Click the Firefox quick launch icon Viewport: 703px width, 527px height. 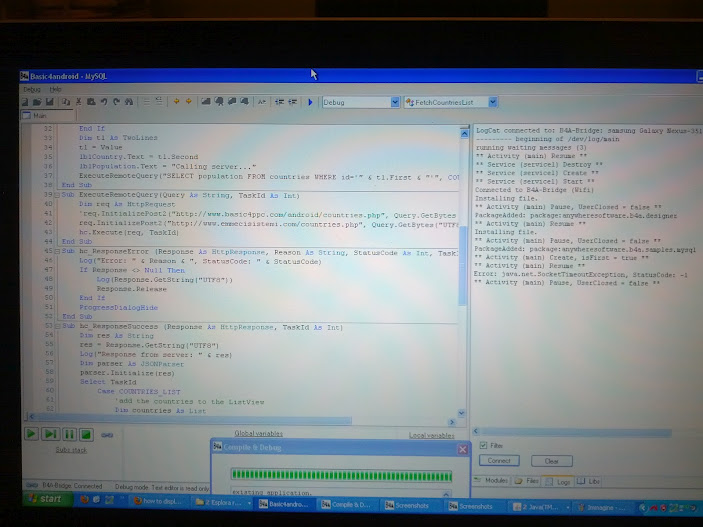coord(84,499)
